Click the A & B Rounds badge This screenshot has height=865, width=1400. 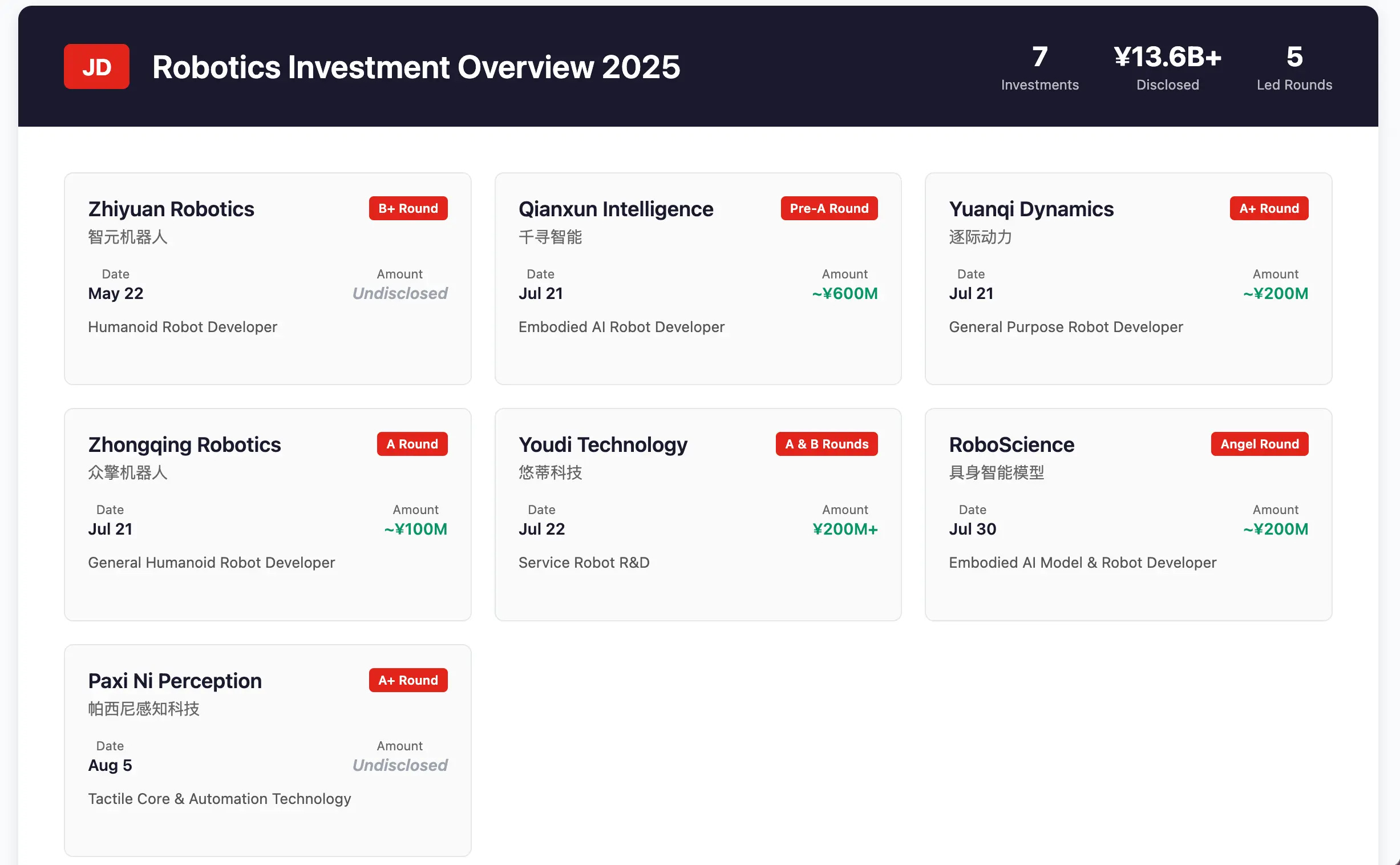coord(827,444)
